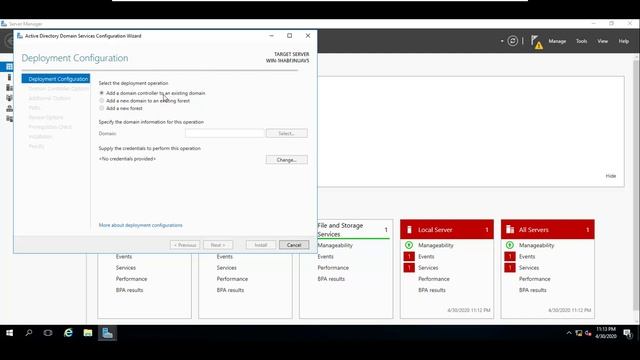Click the taskbar Search icon
Screen dimensions: 640x360
(29, 333)
